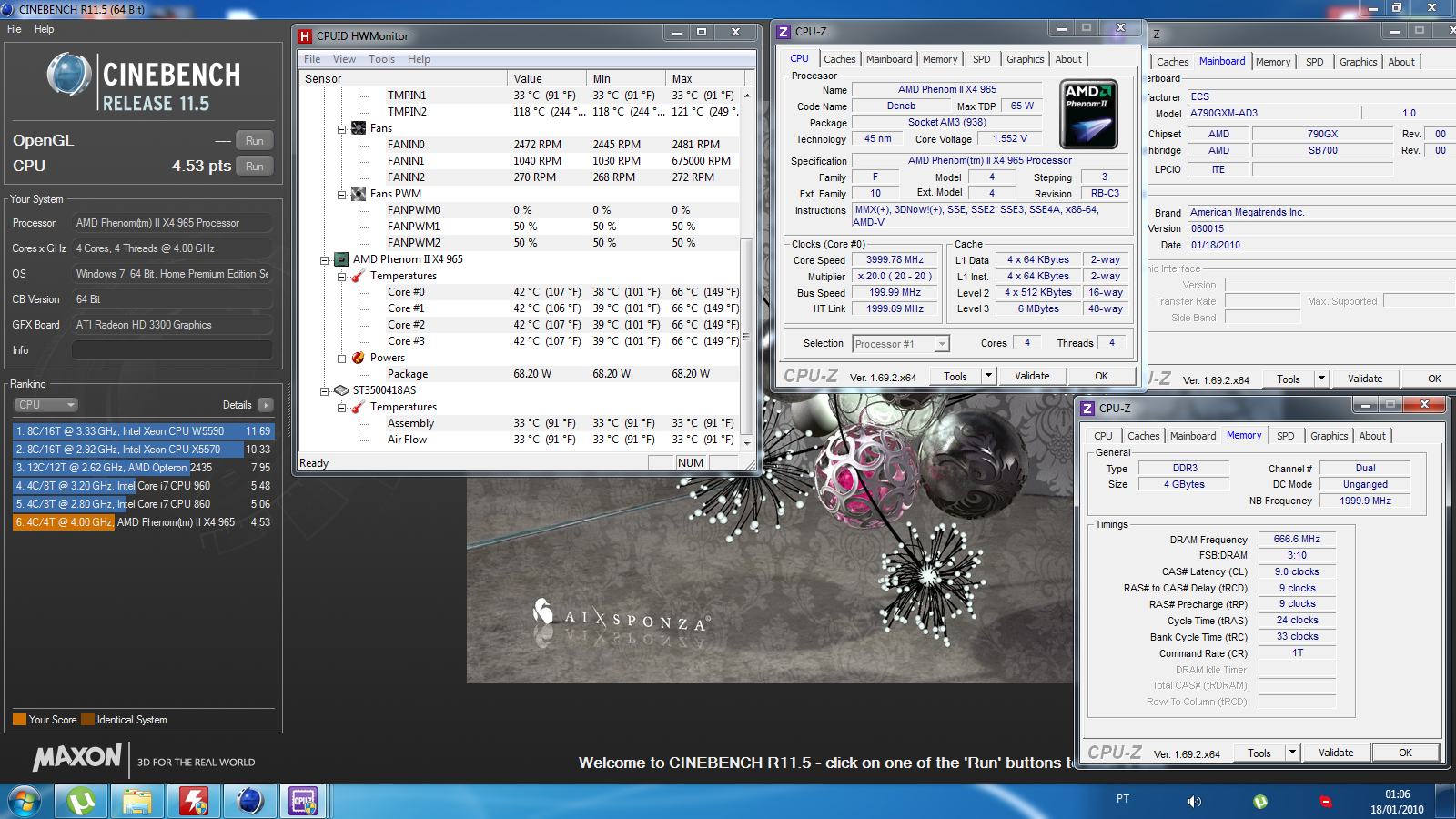
Task: Switch to Mainboard tab in CPU-Z CPU window
Action: pyautogui.click(x=889, y=59)
